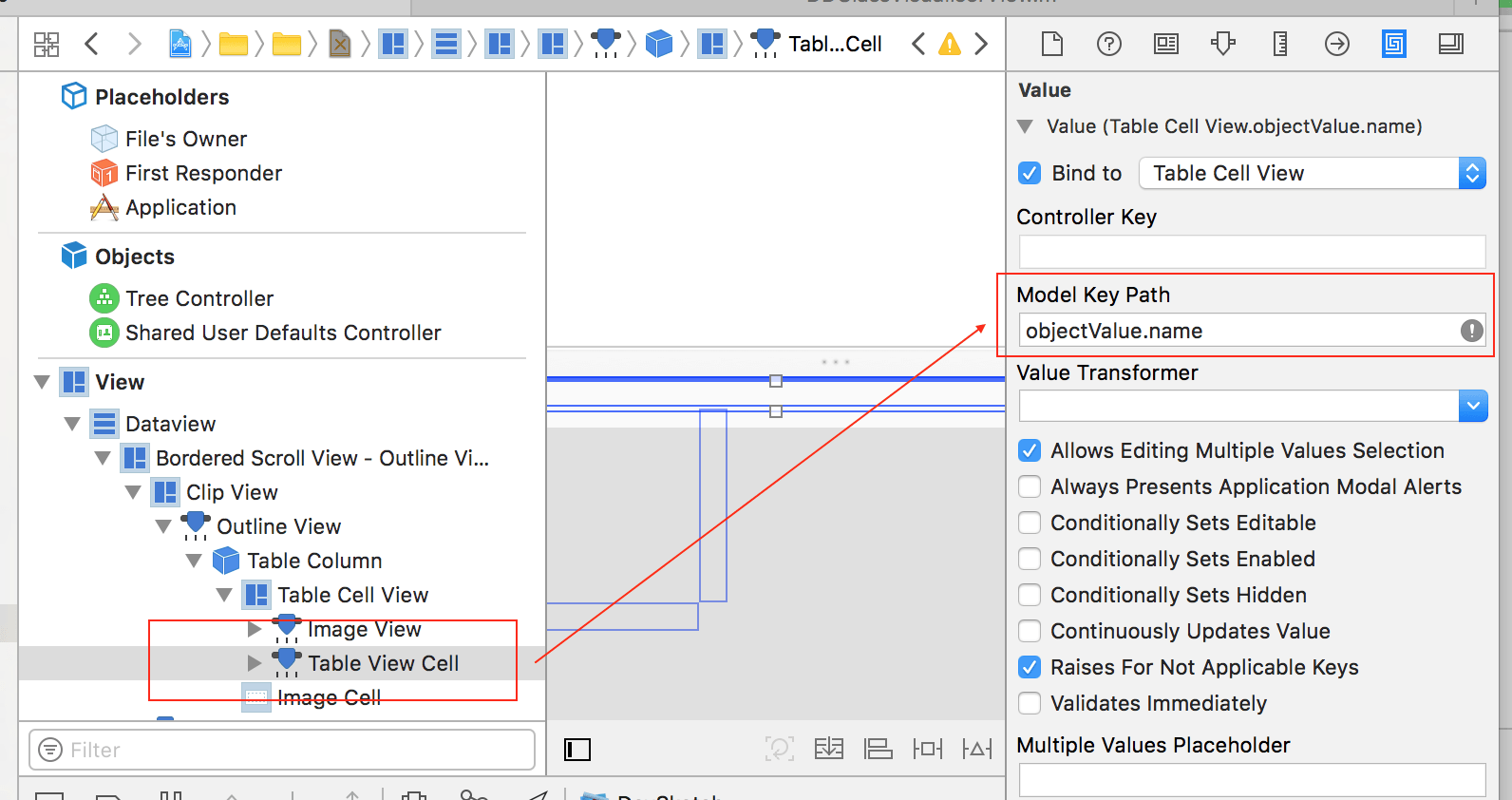Click the Embed In Stack button

(829, 749)
